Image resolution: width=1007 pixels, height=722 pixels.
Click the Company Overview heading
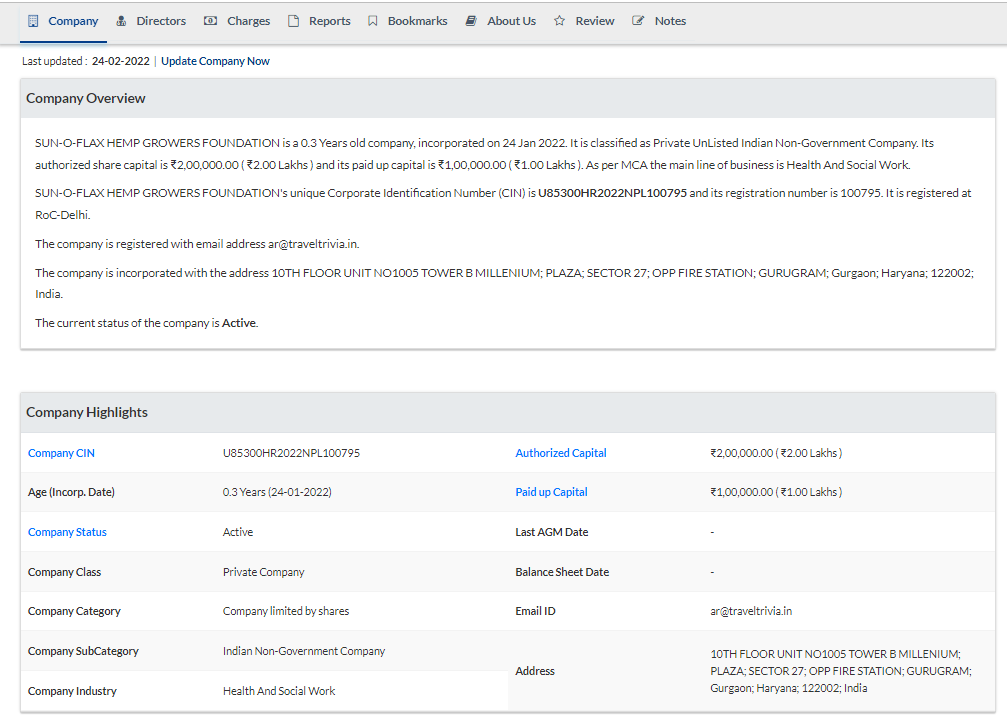[x=85, y=98]
